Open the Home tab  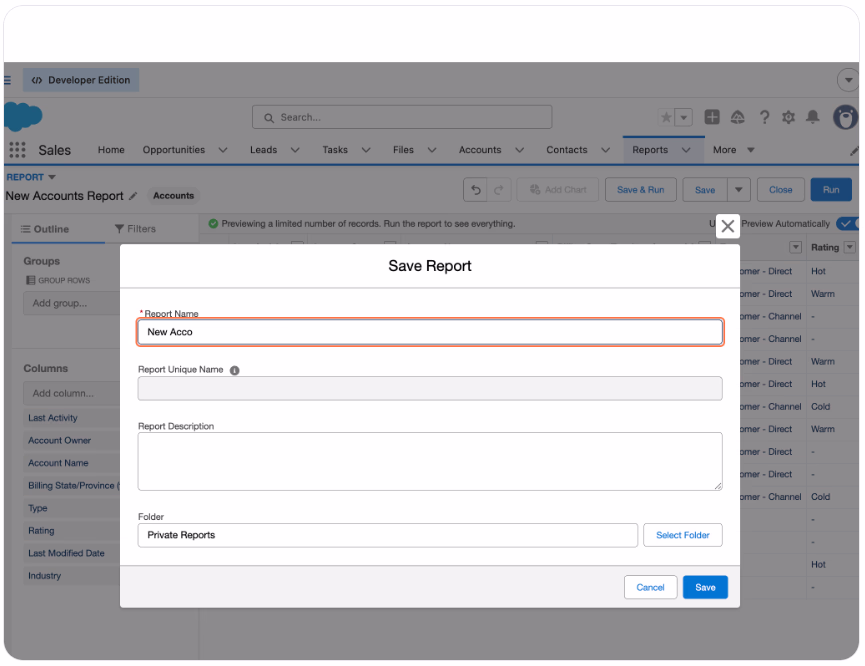111,150
